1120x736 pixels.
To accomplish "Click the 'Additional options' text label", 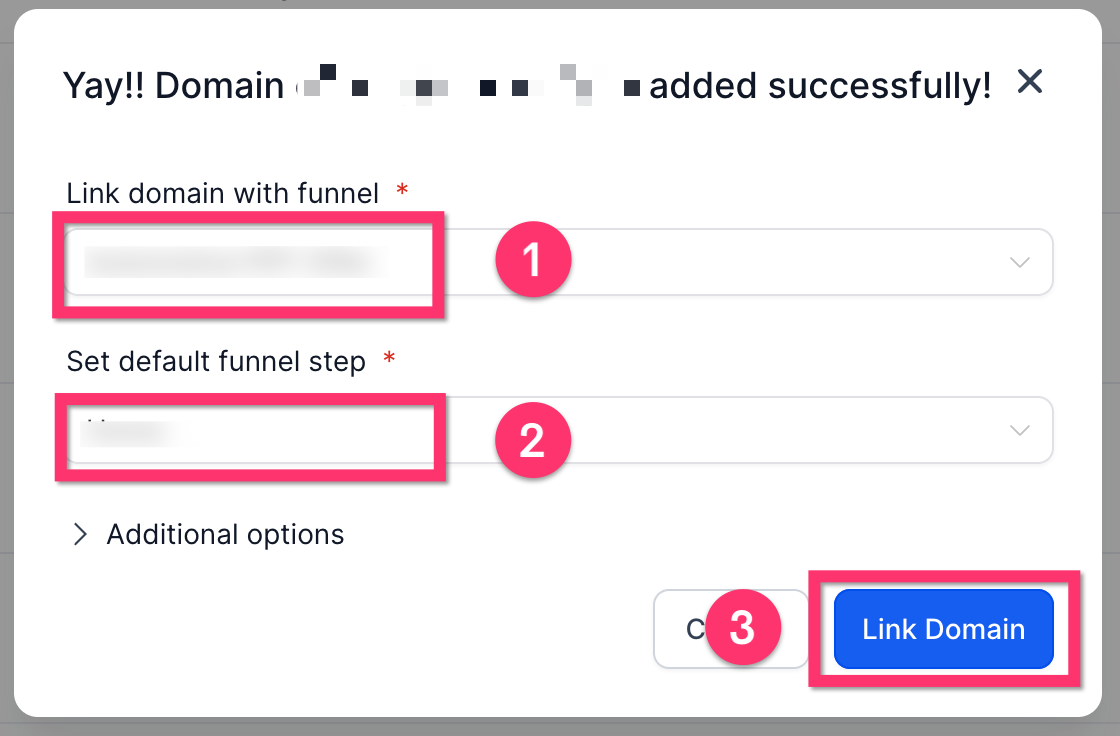I will pyautogui.click(x=224, y=534).
